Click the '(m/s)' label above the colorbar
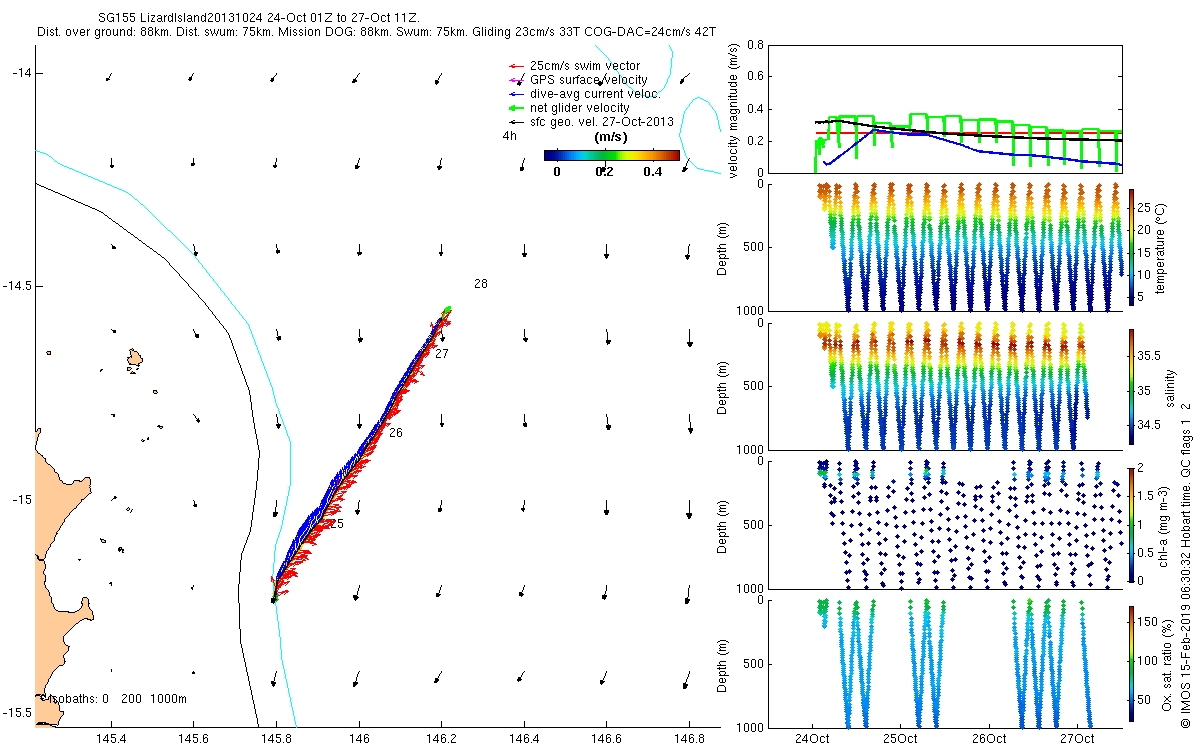This screenshot has height=750, width=1200. (x=610, y=137)
